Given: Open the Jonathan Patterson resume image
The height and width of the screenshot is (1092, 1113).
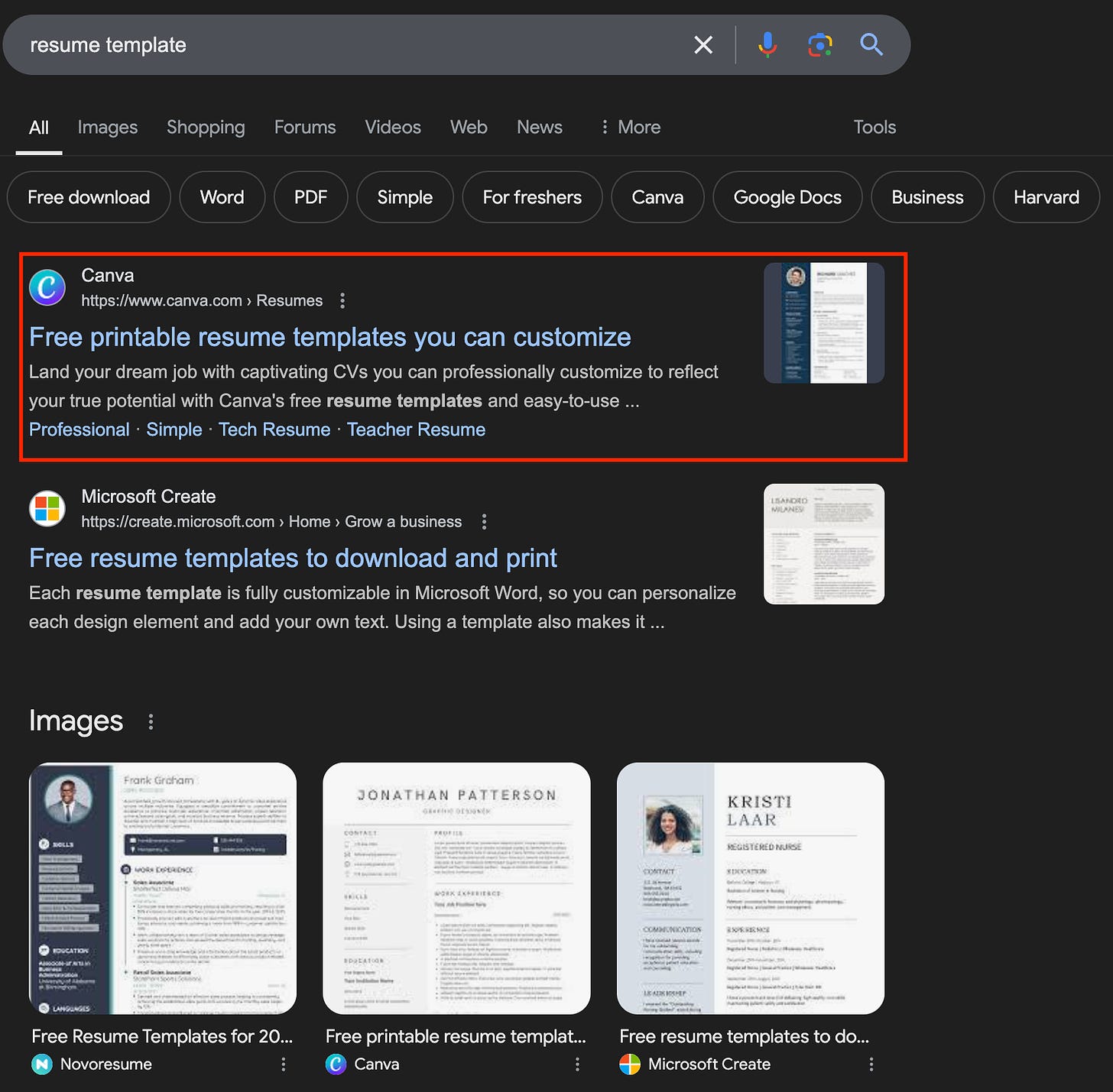Looking at the screenshot, I should 456,889.
